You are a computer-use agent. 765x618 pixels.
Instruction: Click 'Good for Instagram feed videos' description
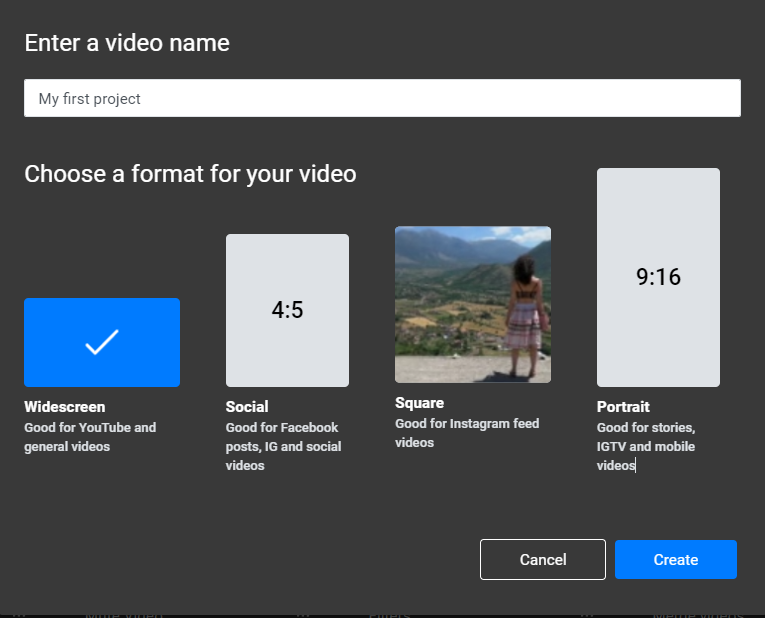pos(467,433)
